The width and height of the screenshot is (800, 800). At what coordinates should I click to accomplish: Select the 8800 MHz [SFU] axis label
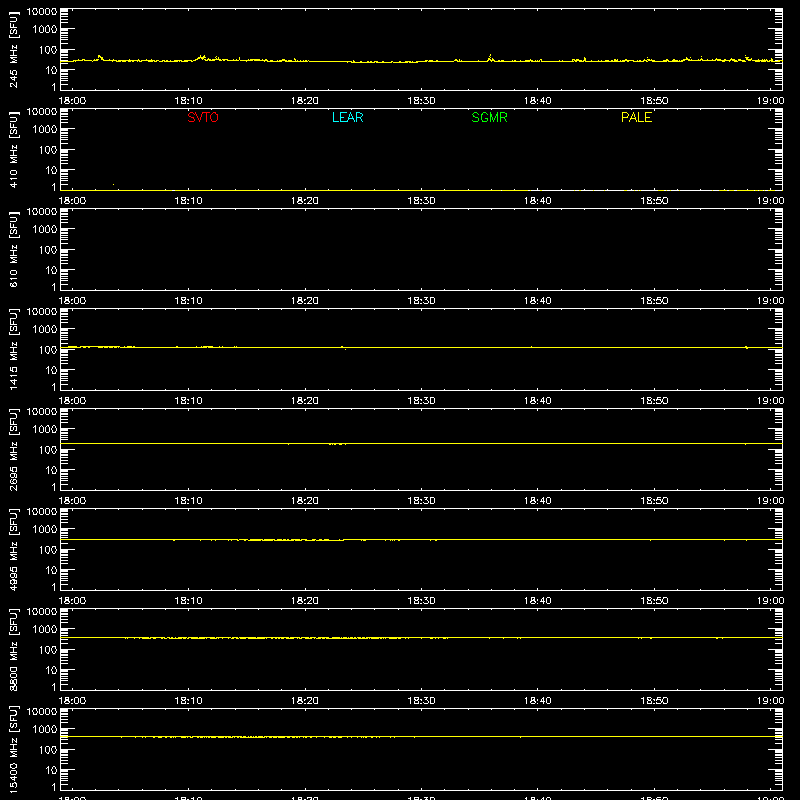pyautogui.click(x=14, y=649)
